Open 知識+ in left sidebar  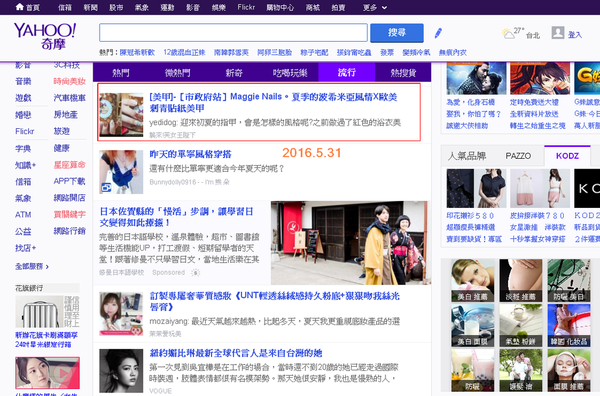click(25, 165)
